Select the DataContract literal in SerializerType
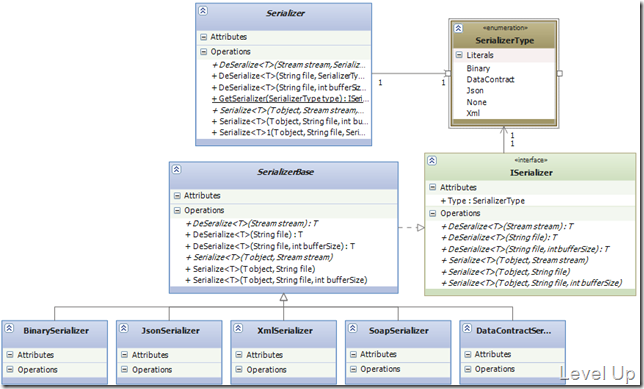Image resolution: width=644 pixels, height=389 pixels. point(490,79)
